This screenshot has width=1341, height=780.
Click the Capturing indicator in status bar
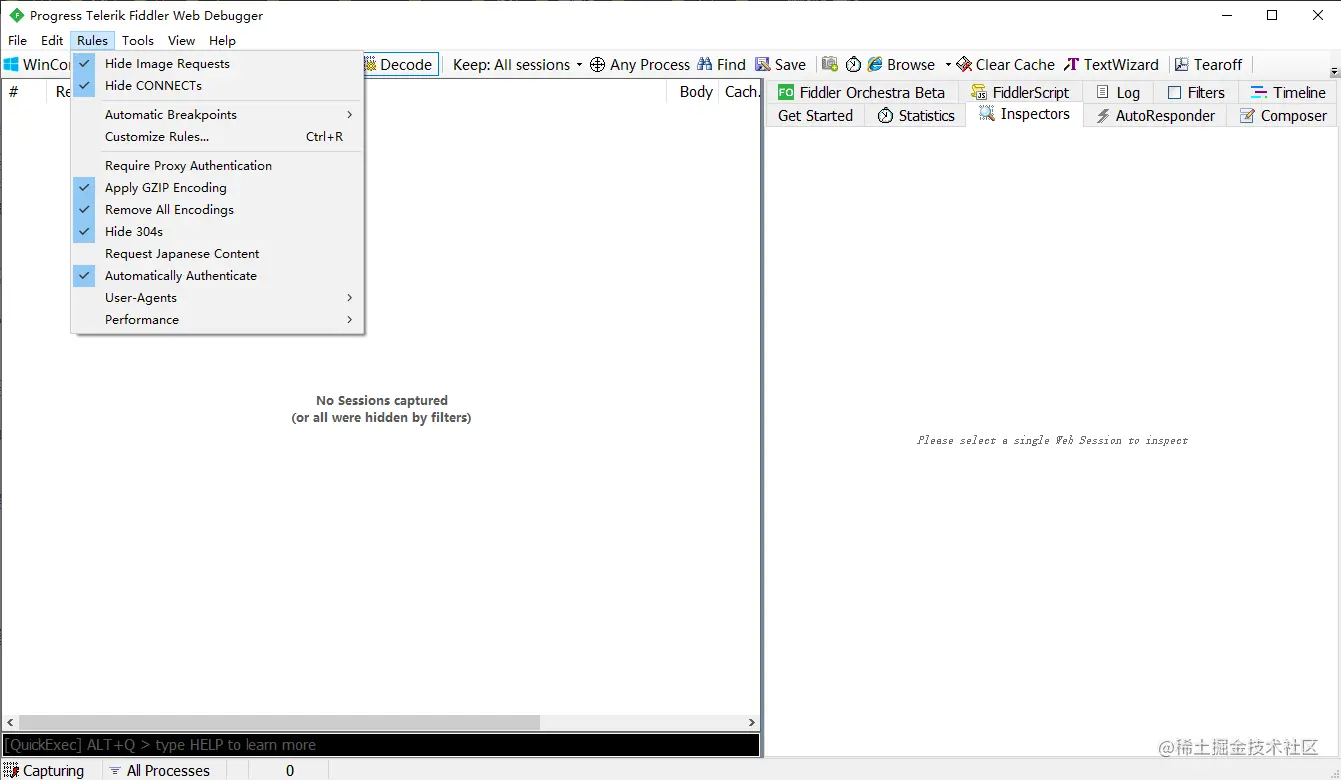[x=44, y=771]
